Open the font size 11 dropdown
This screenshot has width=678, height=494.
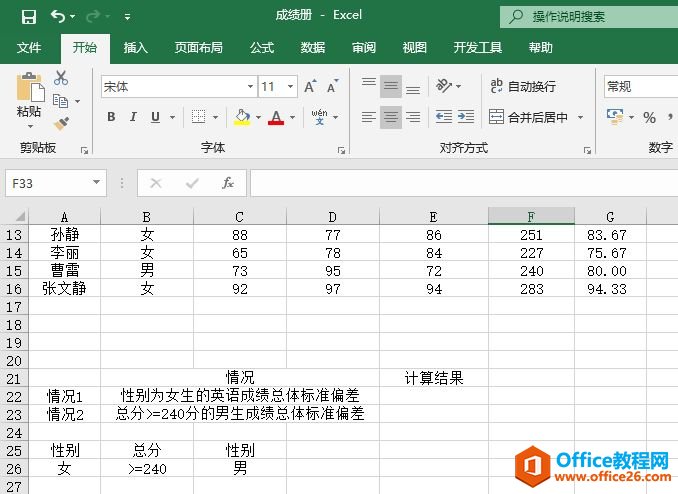[290, 87]
